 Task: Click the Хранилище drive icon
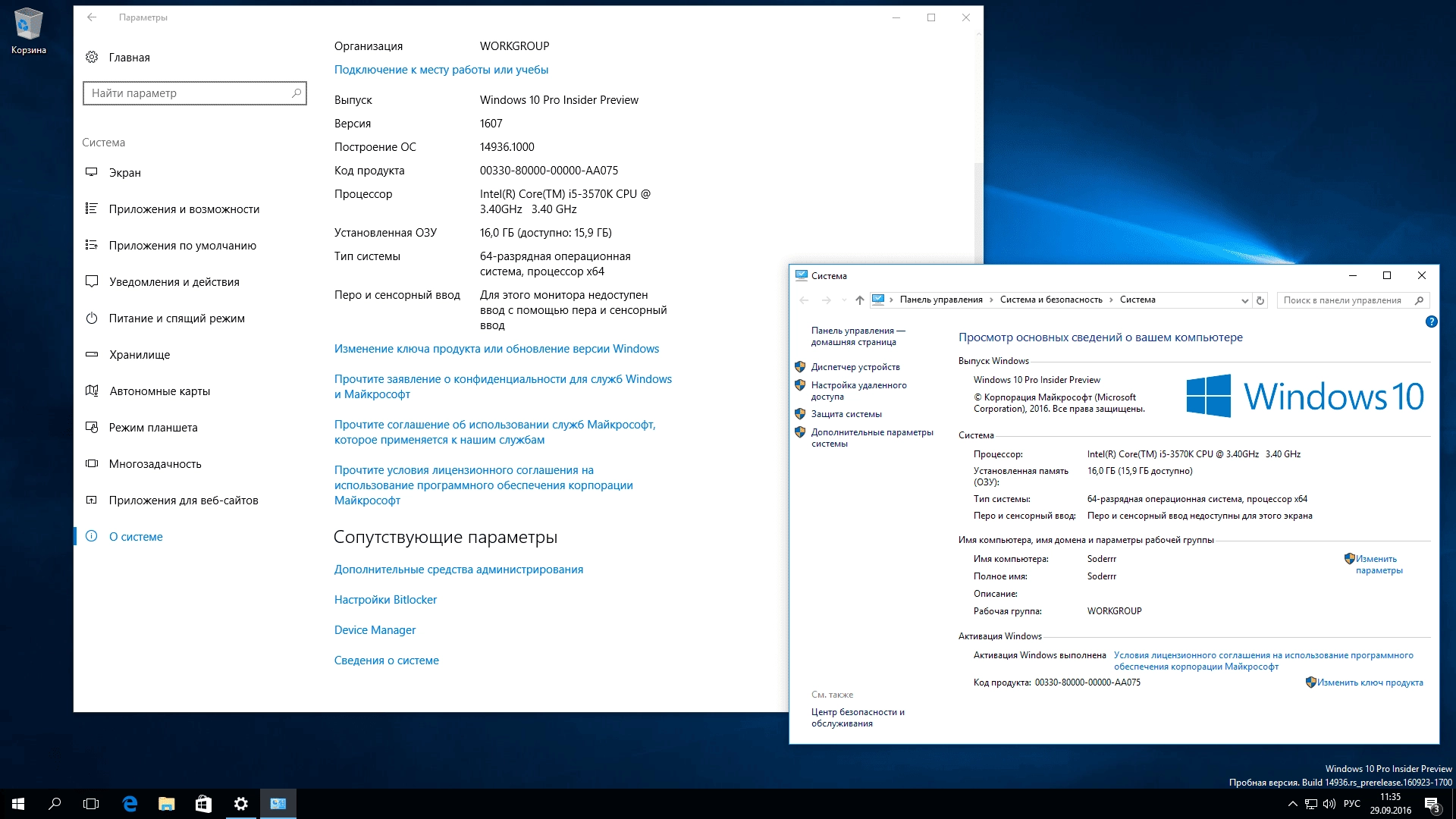(x=92, y=354)
